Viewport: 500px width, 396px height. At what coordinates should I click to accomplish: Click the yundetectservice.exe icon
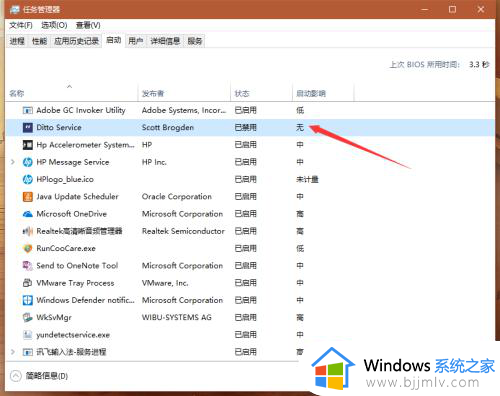27,335
